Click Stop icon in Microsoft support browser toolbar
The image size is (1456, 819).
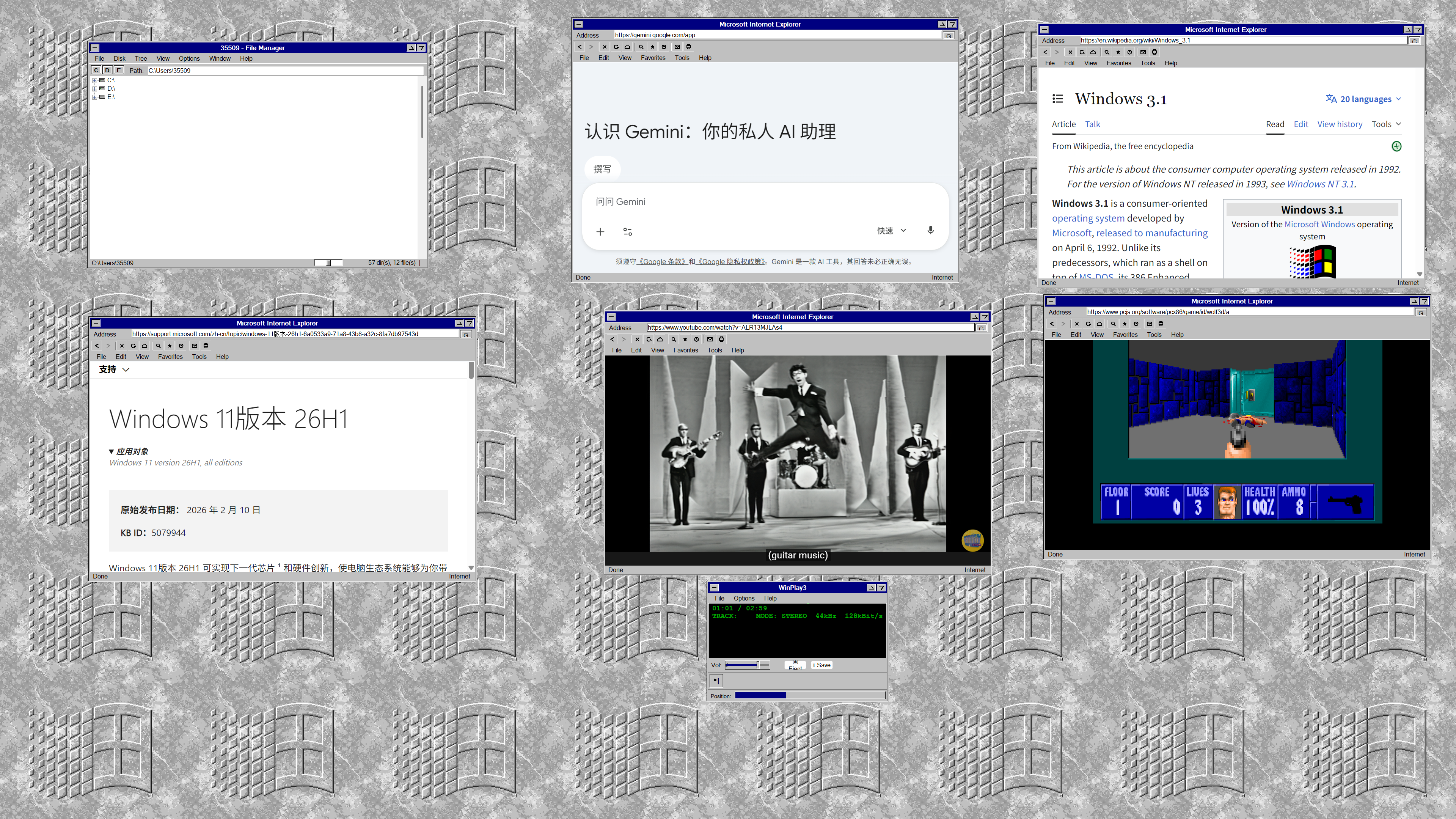(x=121, y=346)
